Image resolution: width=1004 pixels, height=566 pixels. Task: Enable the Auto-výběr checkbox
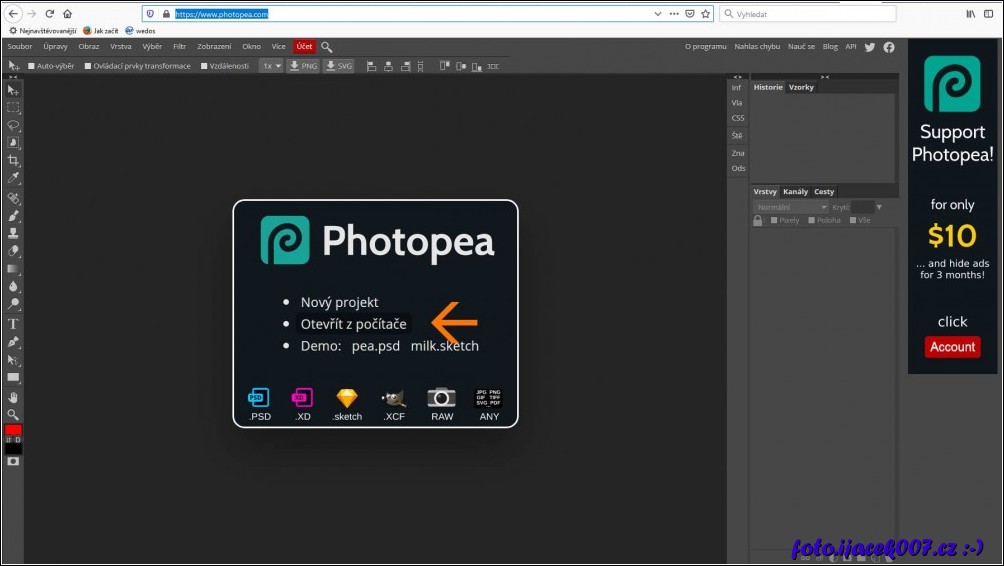(x=31, y=66)
